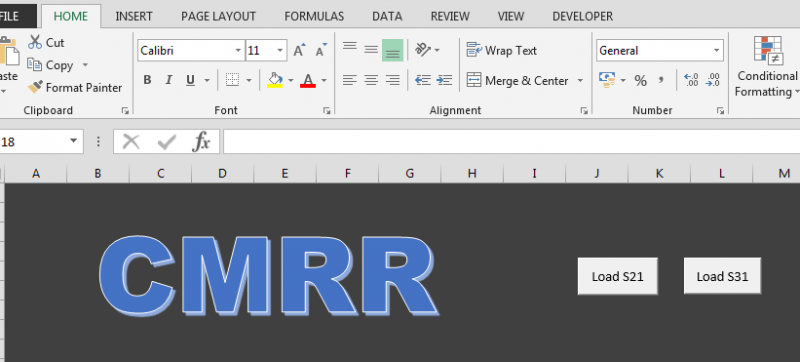The height and width of the screenshot is (362, 800).
Task: Switch to the DATA tab
Action: pyautogui.click(x=387, y=16)
